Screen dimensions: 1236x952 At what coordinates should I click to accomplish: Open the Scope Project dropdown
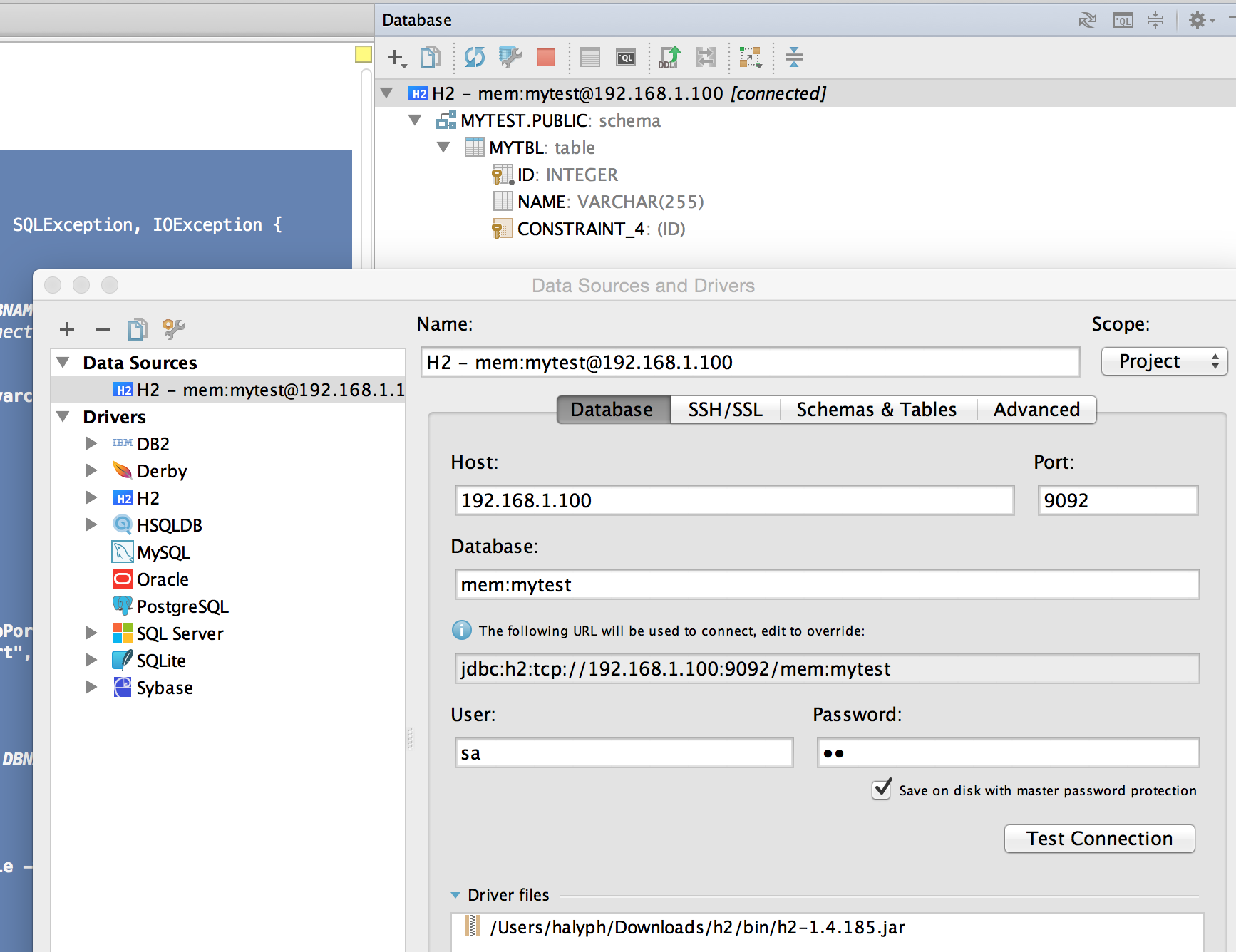[1164, 361]
